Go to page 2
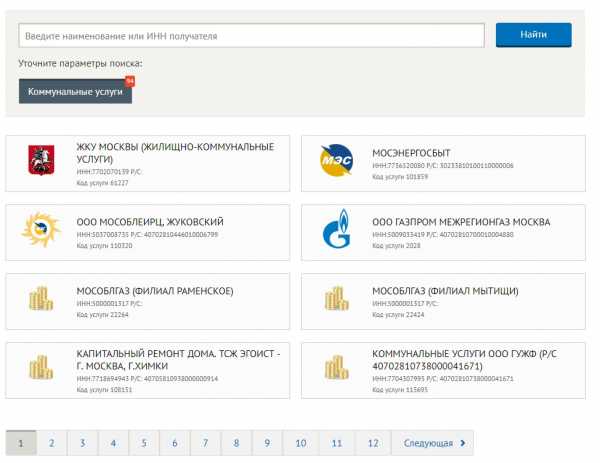This screenshot has width=600, height=463. click(x=52, y=443)
